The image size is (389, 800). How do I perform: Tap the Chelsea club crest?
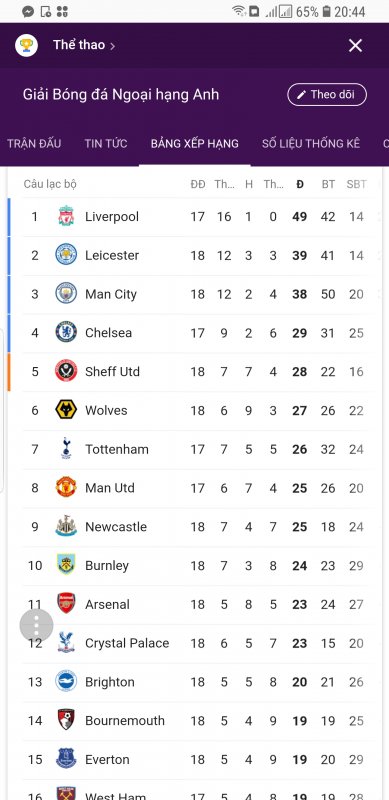pos(66,332)
